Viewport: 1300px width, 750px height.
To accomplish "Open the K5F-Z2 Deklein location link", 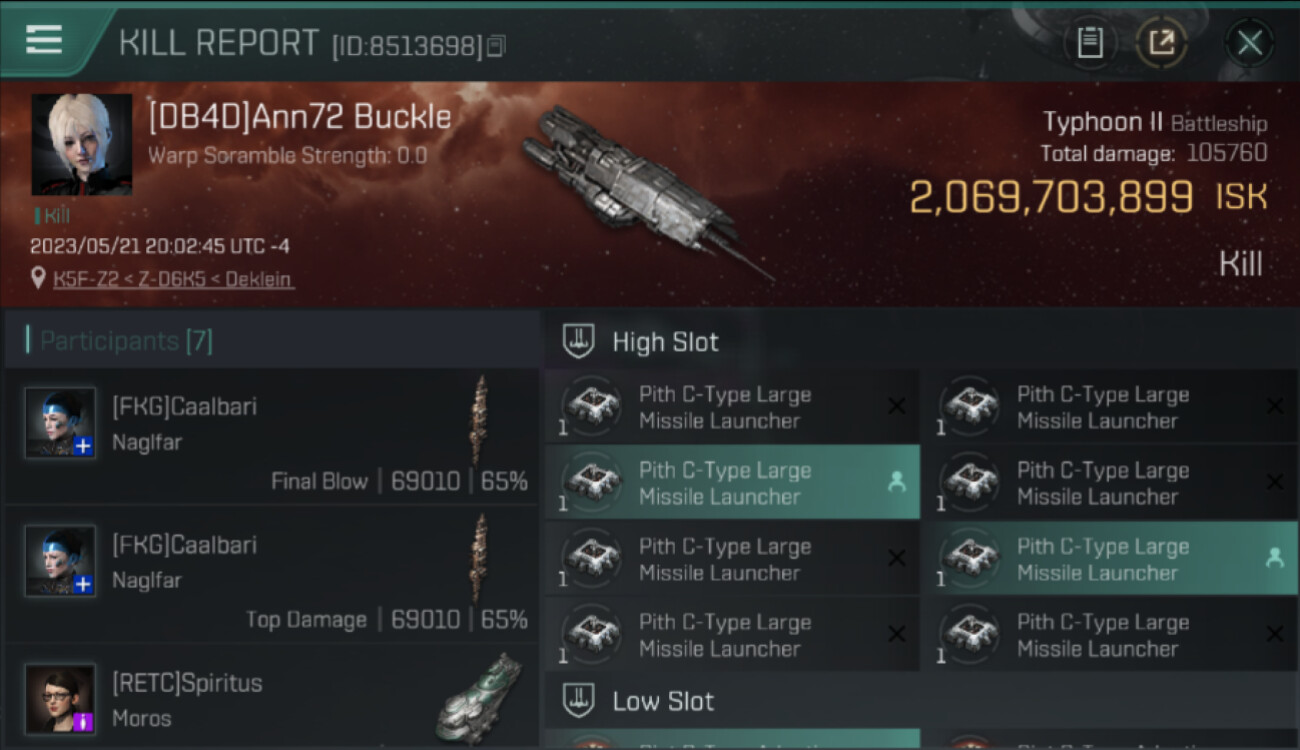I will [x=173, y=279].
